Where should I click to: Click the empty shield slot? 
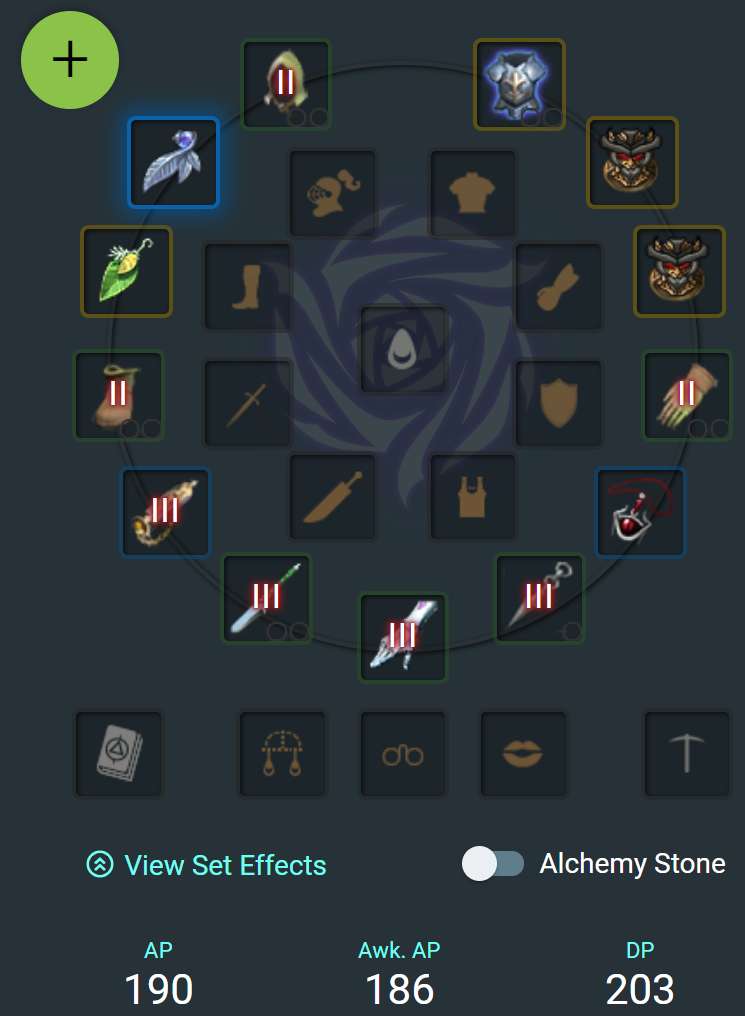pyautogui.click(x=558, y=403)
